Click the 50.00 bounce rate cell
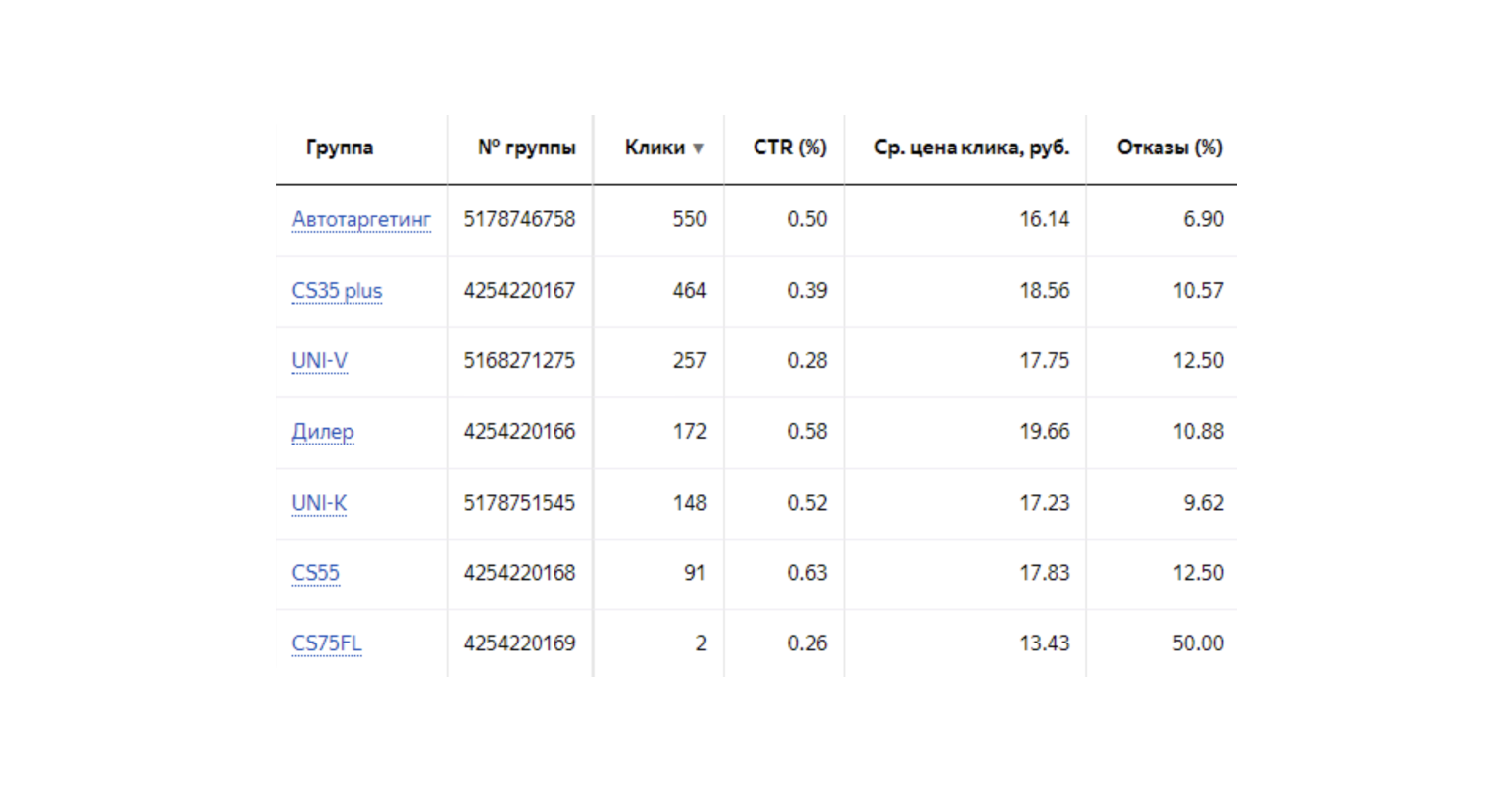The image size is (1512, 791). click(1197, 643)
